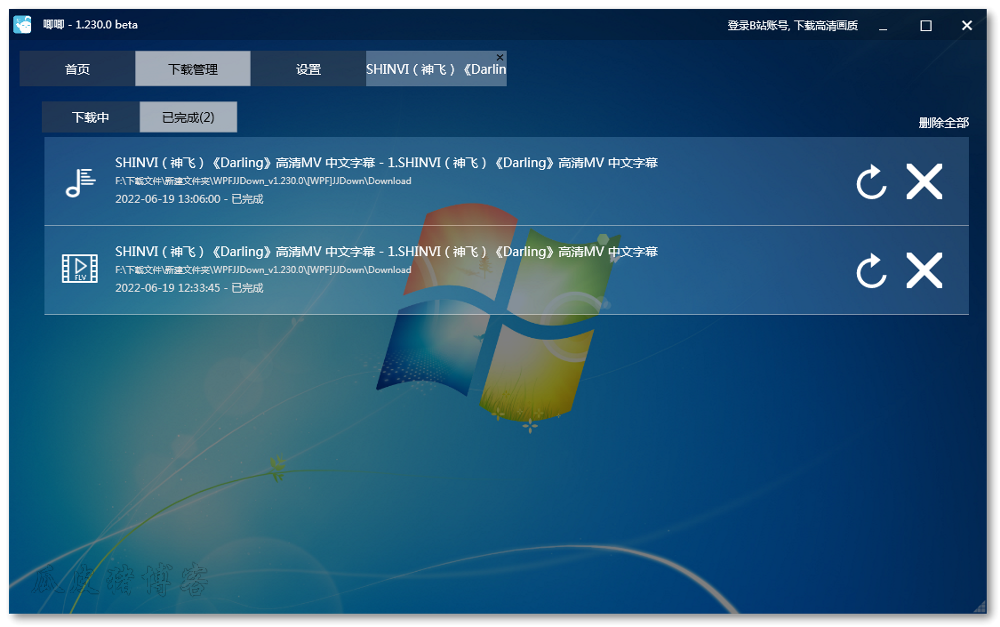Viewport: 1000px width, 627px height.
Task: Open the 首页 tab
Action: tap(77, 69)
